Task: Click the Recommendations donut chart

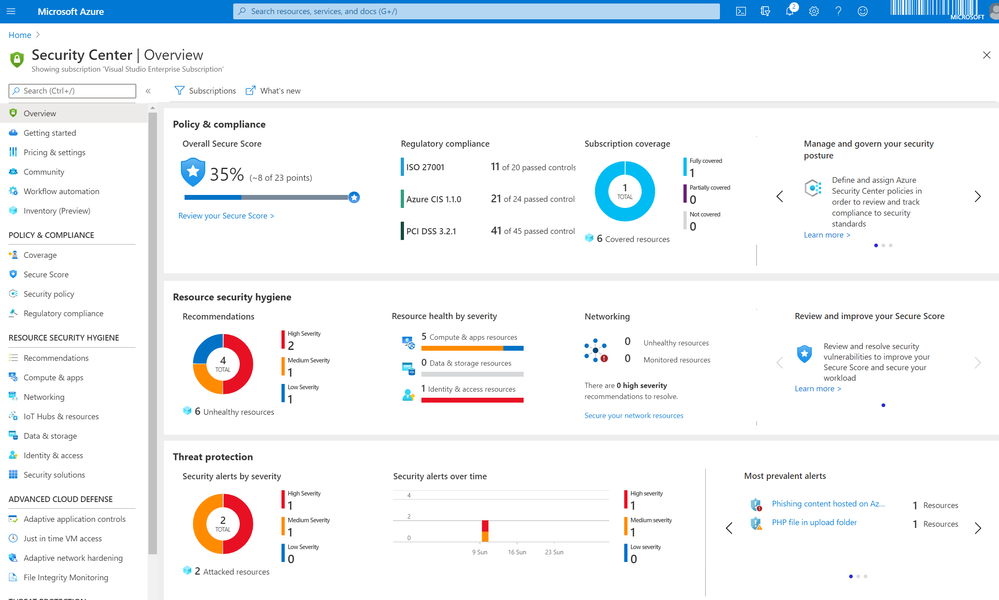Action: pyautogui.click(x=223, y=364)
